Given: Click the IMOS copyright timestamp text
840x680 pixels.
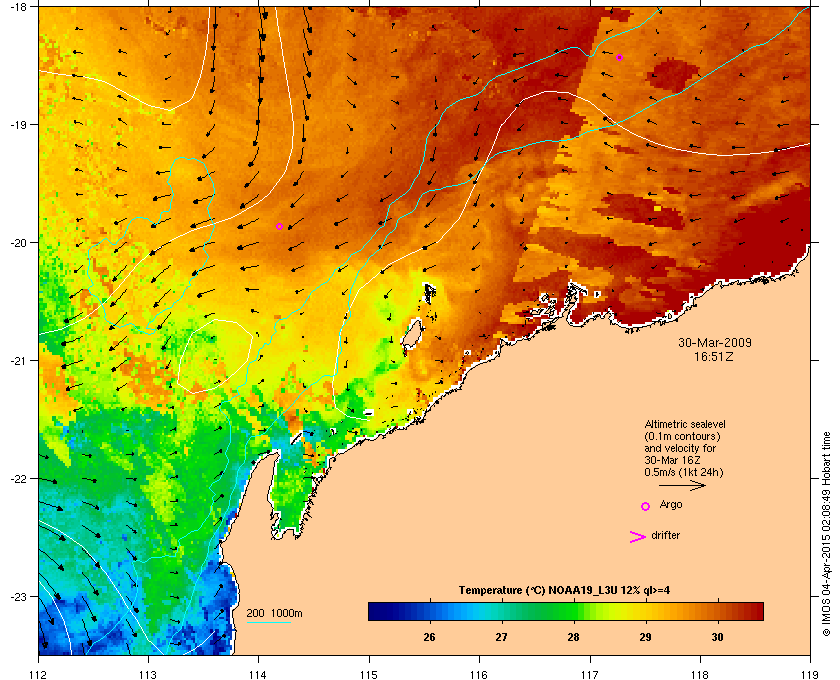Looking at the screenshot, I should pyautogui.click(x=826, y=534).
